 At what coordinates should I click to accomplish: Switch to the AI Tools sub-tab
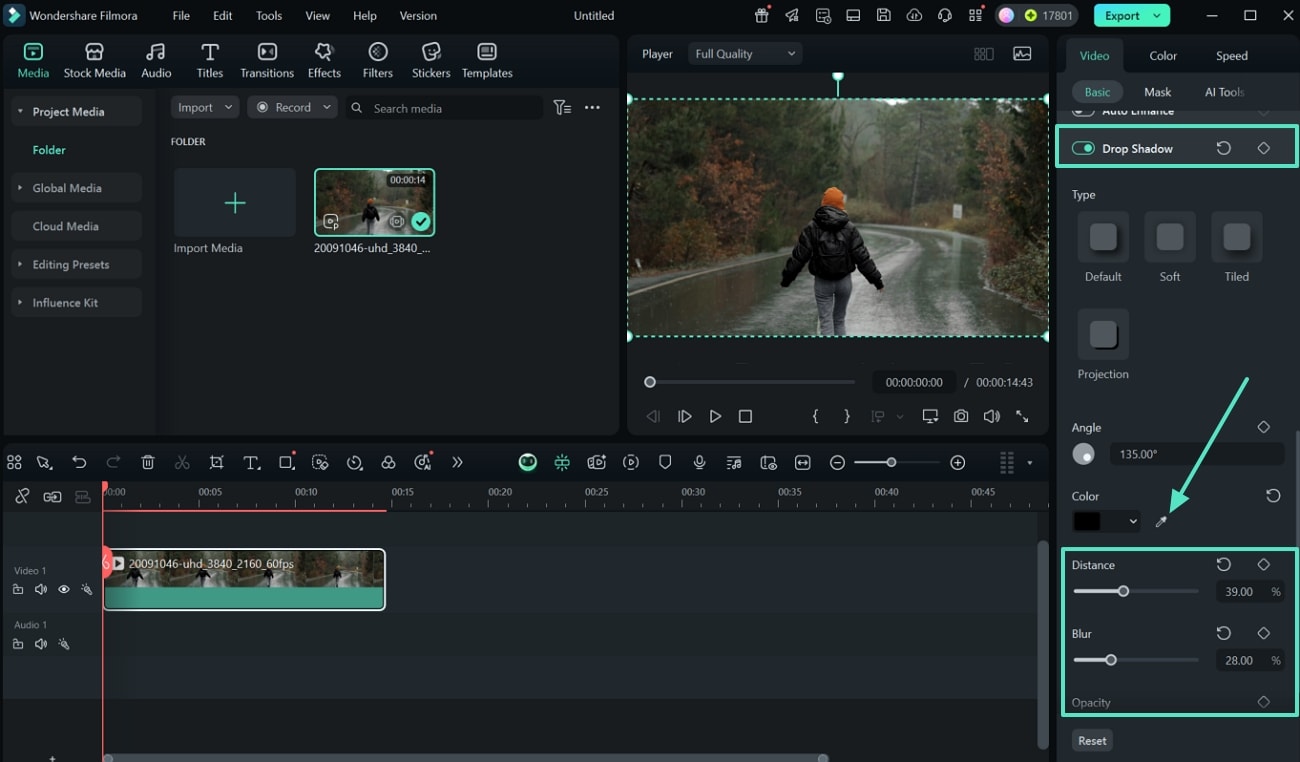(1224, 92)
